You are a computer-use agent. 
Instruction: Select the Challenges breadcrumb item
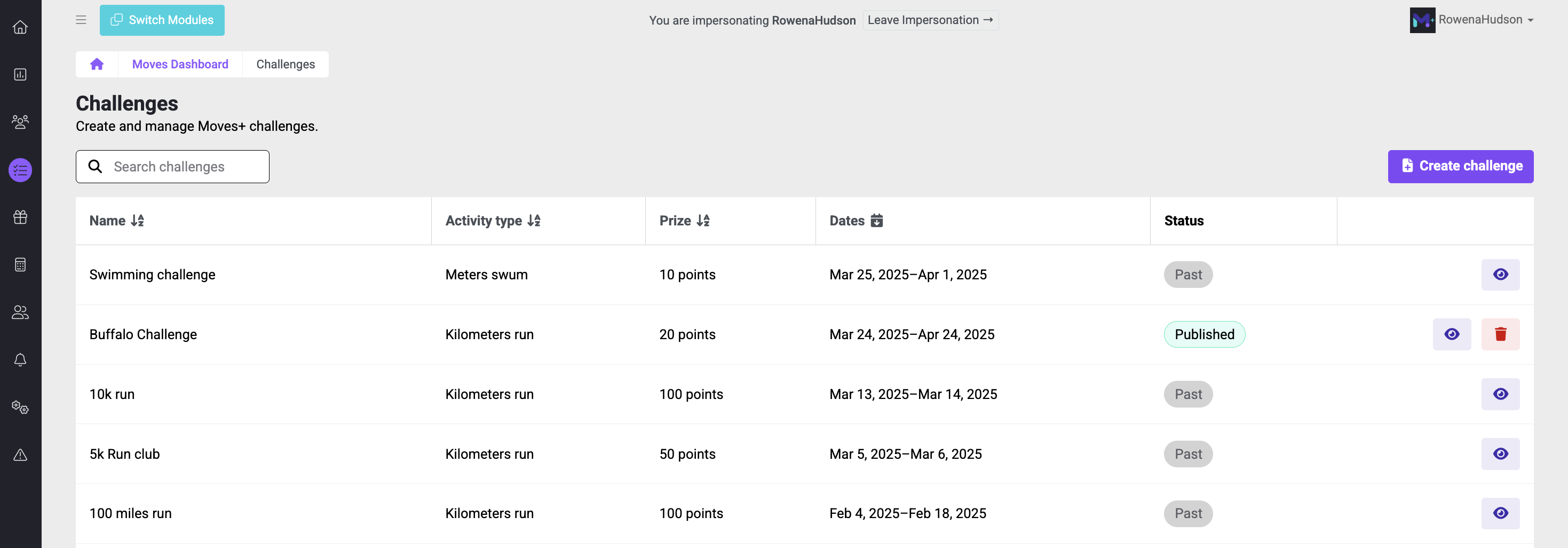[285, 65]
